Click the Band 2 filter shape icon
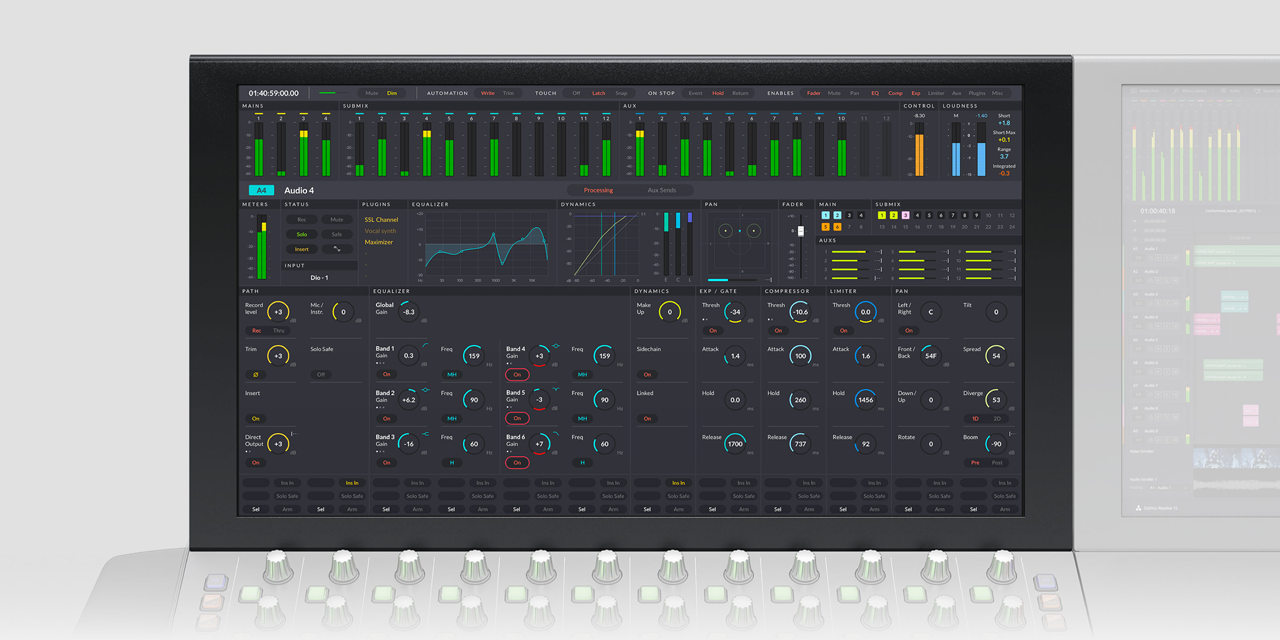1280x640 pixels. pyautogui.click(x=424, y=390)
